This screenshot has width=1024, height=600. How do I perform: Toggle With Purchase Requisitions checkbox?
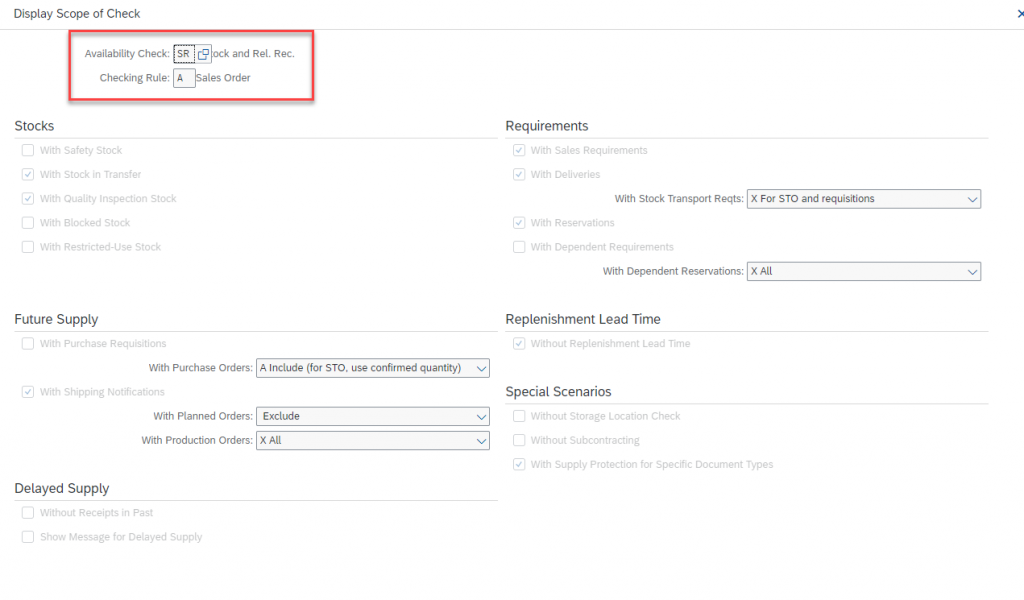[27, 343]
